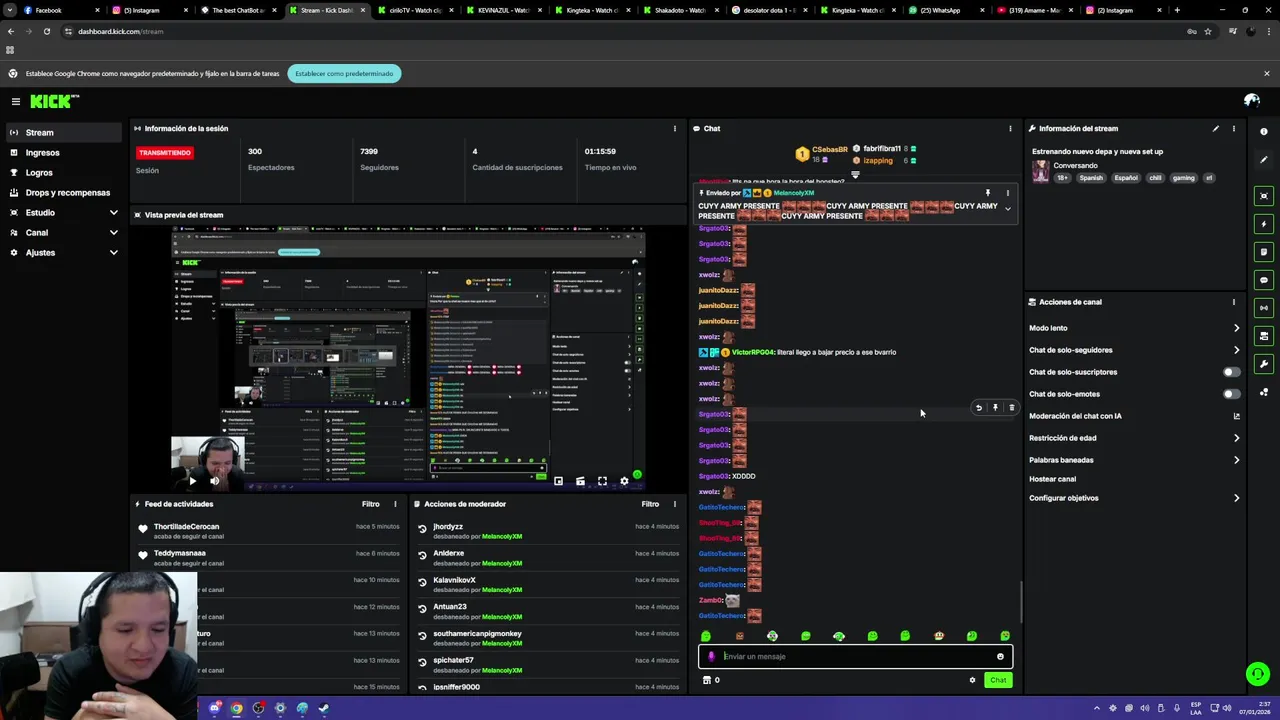Screen dimensions: 1280x720
Task: Open the Kick hamburger menu
Action: tap(16, 101)
